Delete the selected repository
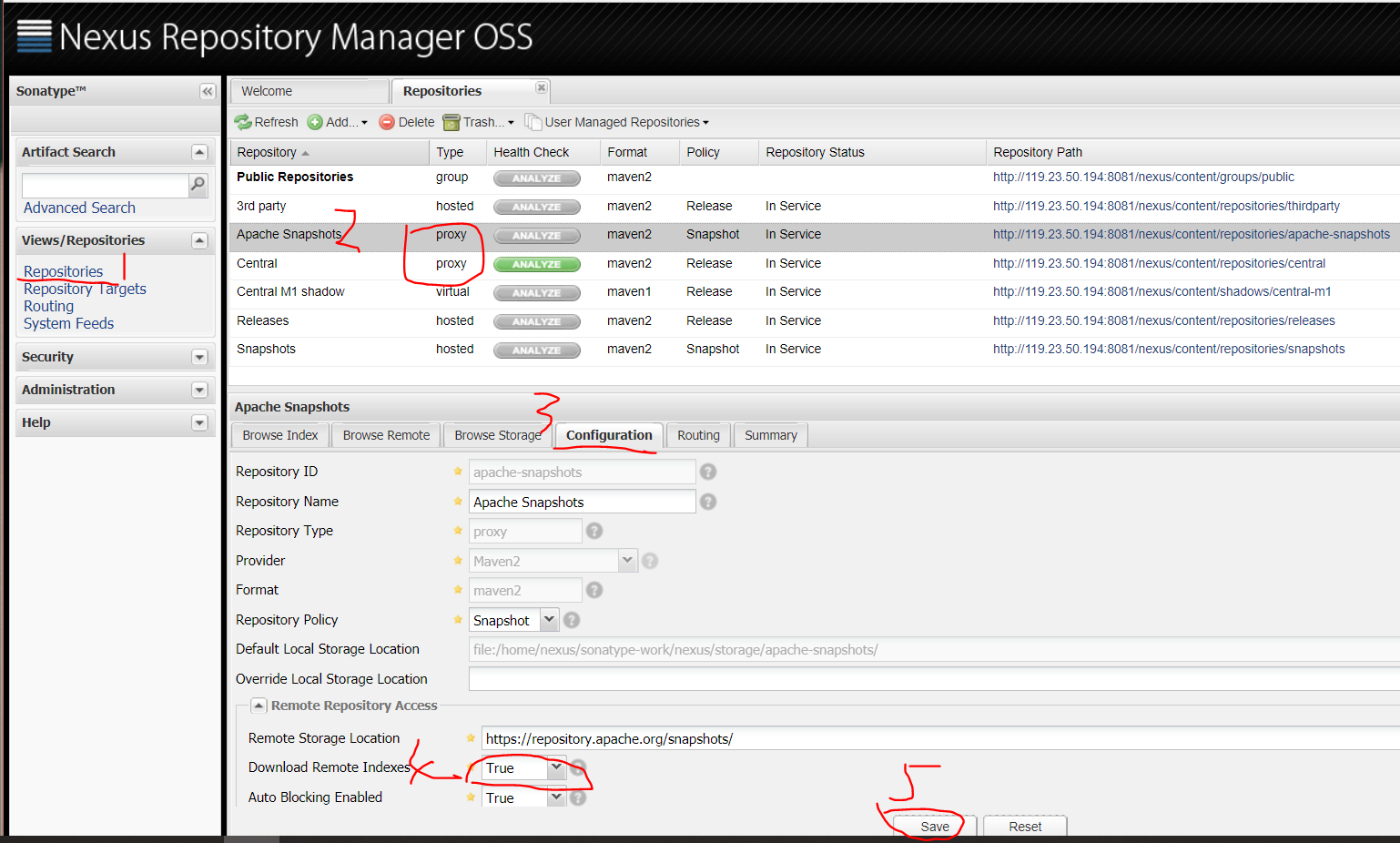Viewport: 1400px width, 843px height. pos(407,122)
